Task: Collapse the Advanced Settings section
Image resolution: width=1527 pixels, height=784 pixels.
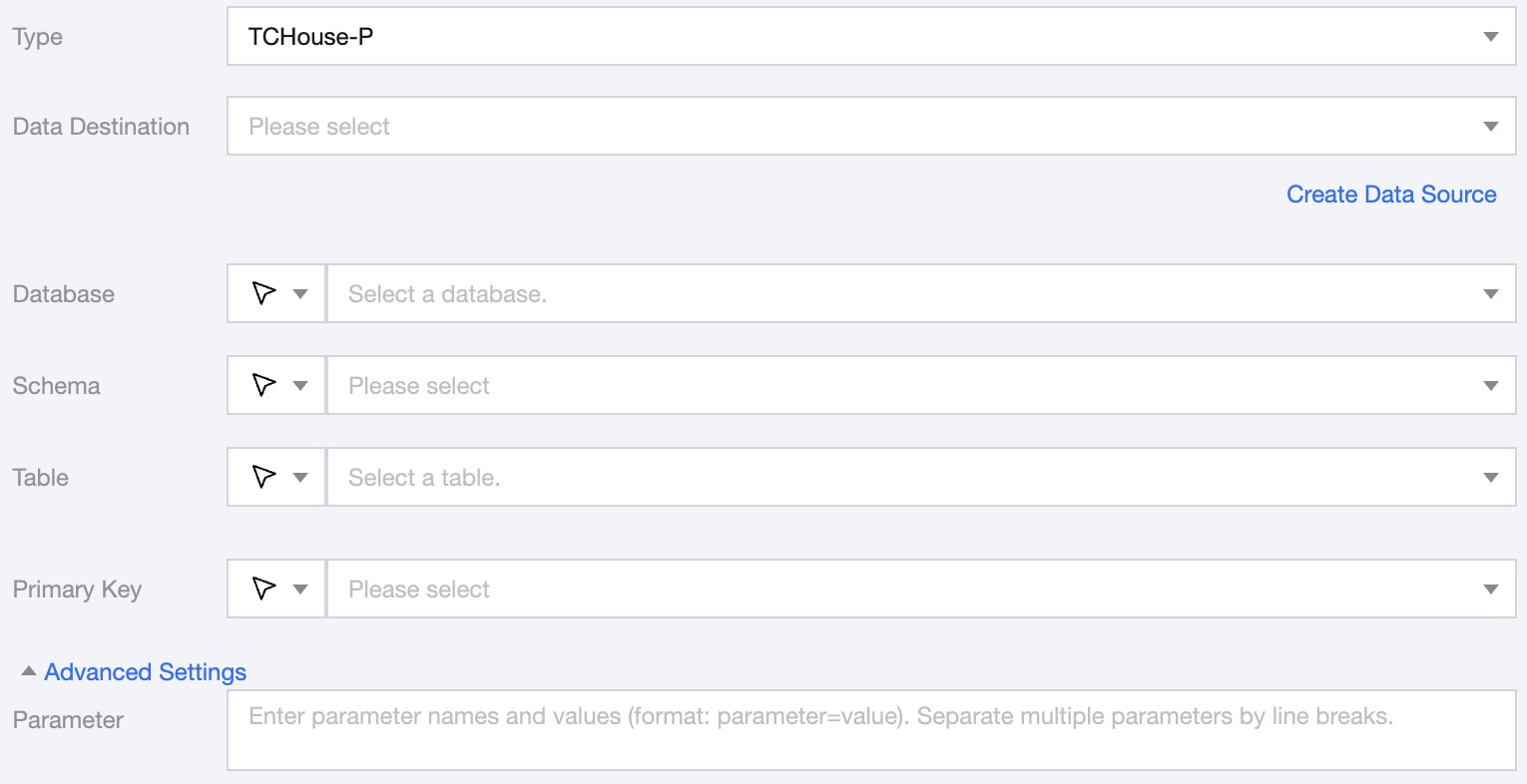Action: tap(145, 672)
